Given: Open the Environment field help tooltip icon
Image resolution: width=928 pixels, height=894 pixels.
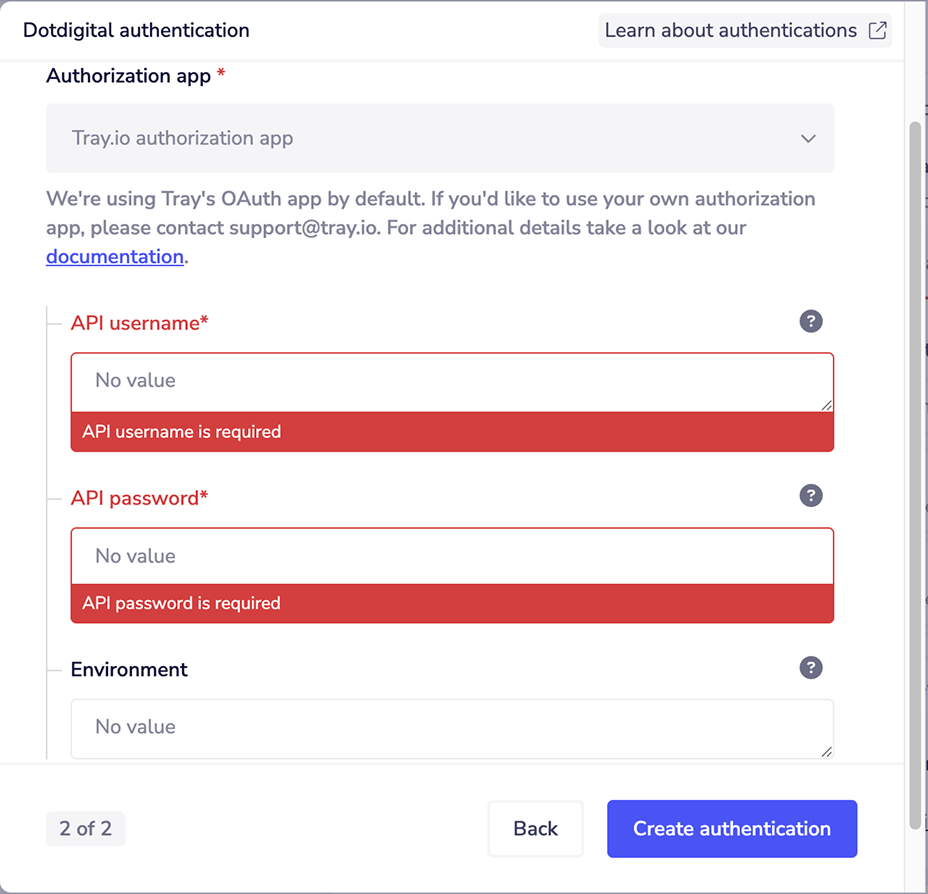Looking at the screenshot, I should click(811, 668).
